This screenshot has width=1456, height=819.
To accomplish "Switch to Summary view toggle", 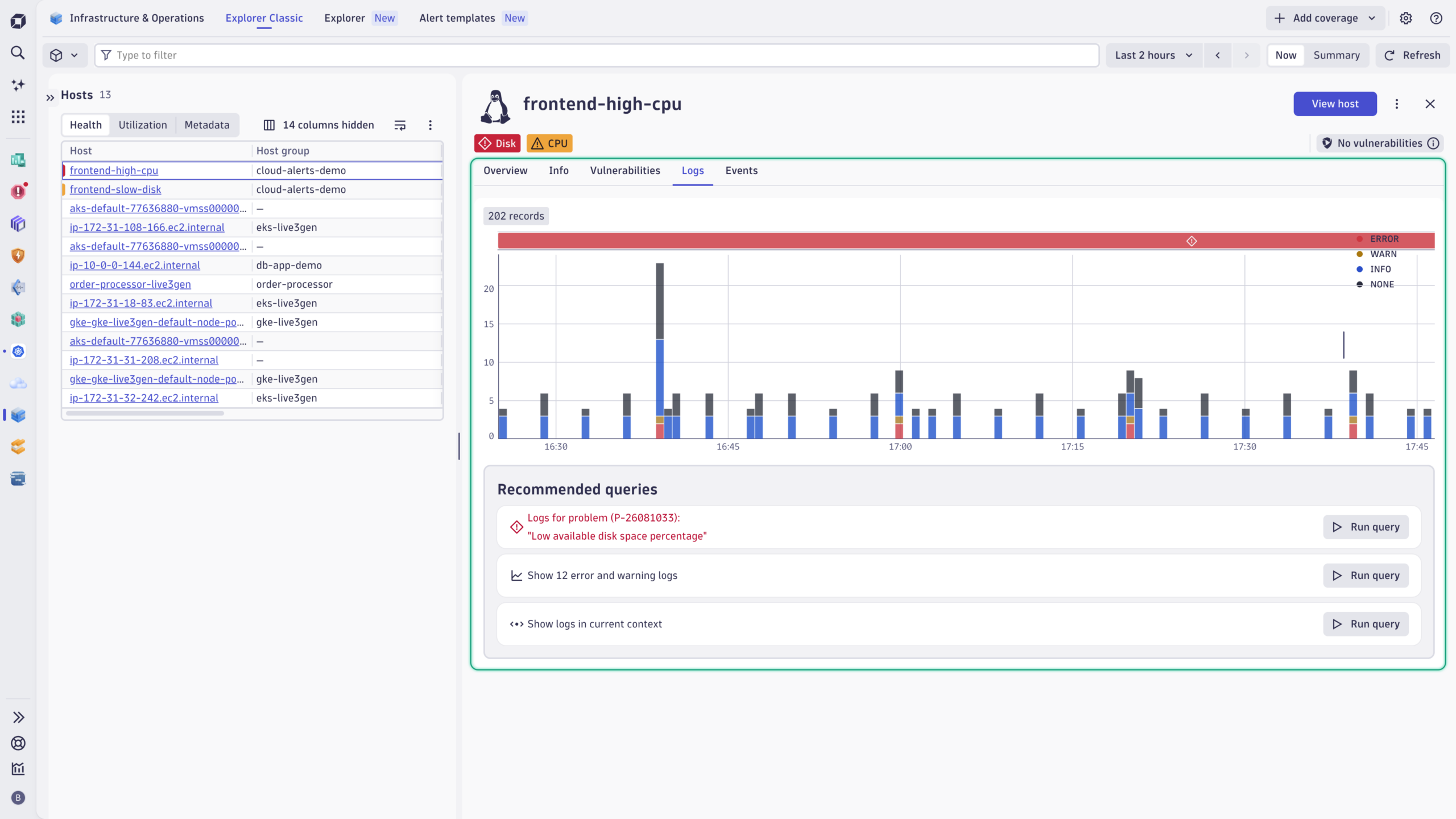I will coord(1337,55).
